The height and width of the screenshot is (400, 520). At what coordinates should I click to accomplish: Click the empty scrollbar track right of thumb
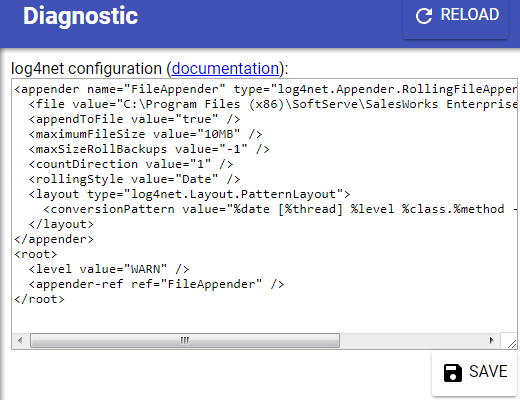coord(412,340)
